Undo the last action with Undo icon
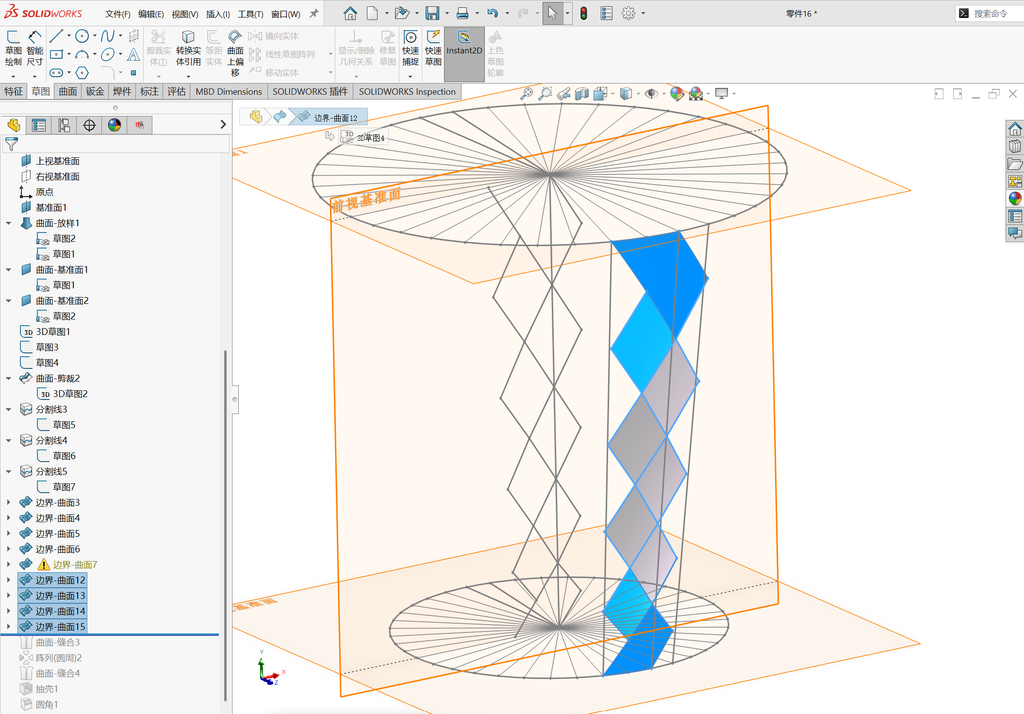 492,13
